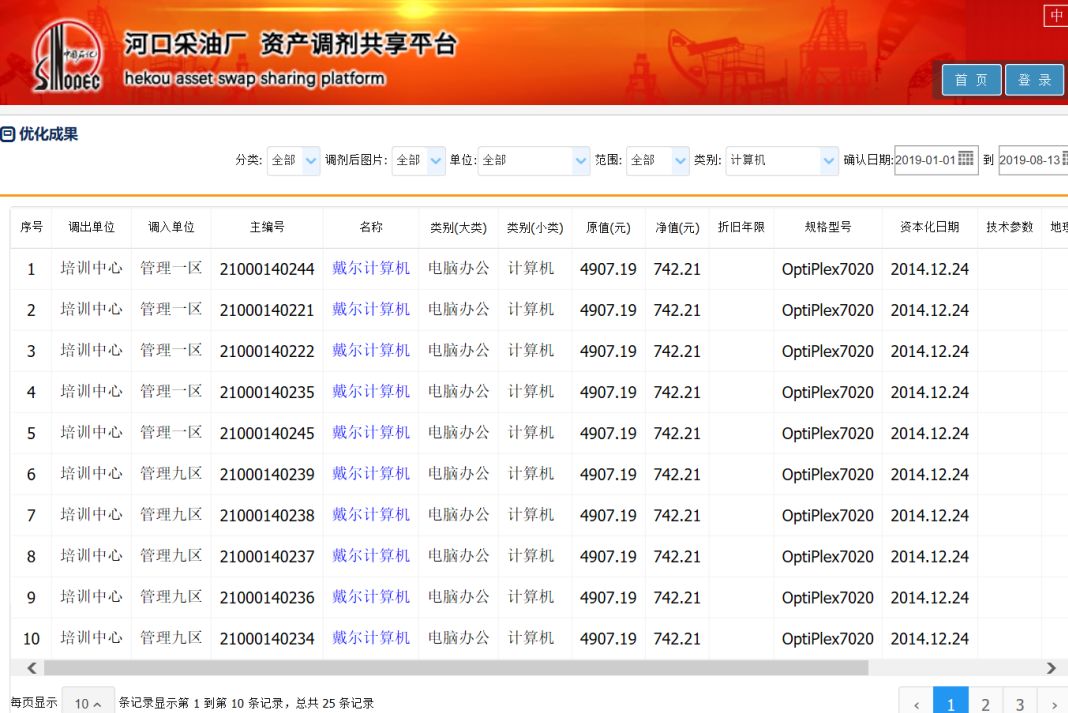Click the Sinopec logo in header
The width and height of the screenshot is (1068, 713).
[x=67, y=58]
